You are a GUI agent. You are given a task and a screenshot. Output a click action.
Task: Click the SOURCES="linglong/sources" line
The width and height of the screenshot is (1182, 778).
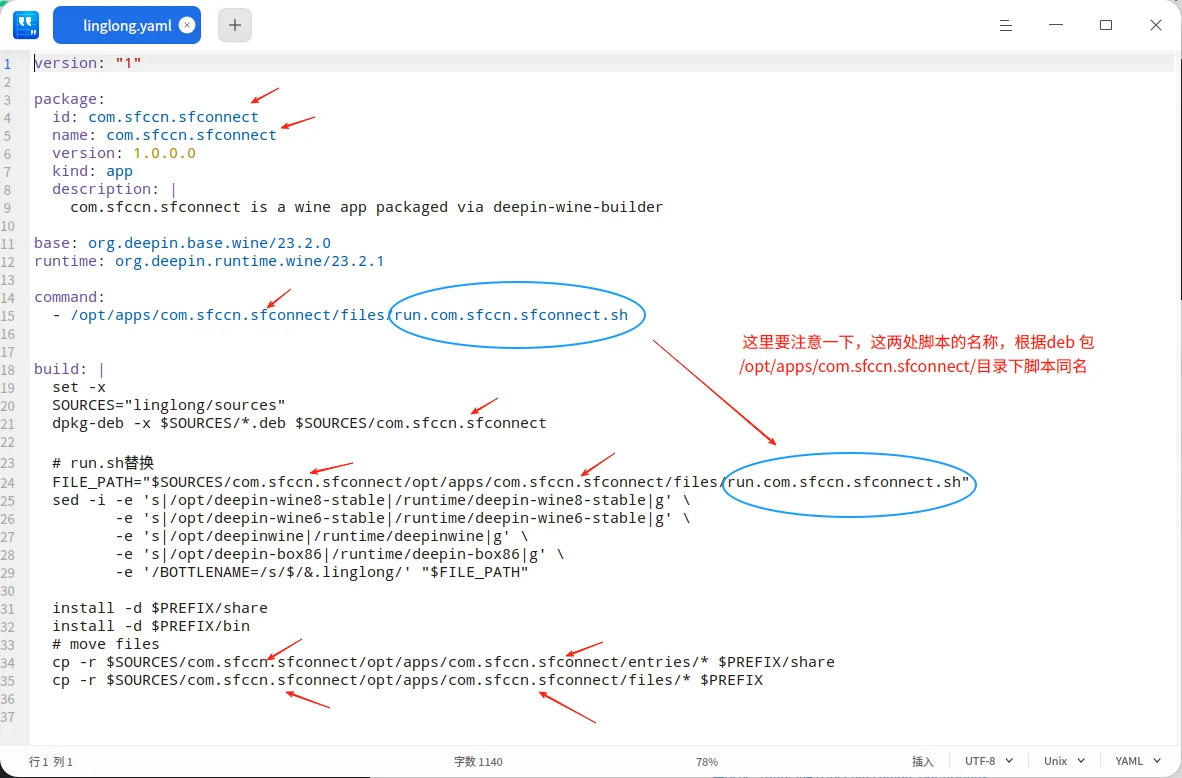(169, 406)
